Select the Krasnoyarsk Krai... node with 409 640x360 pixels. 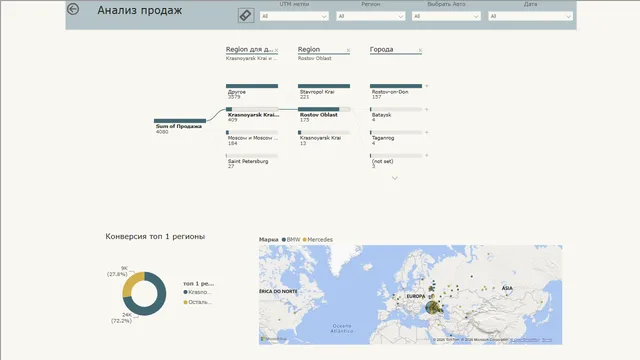tap(252, 115)
